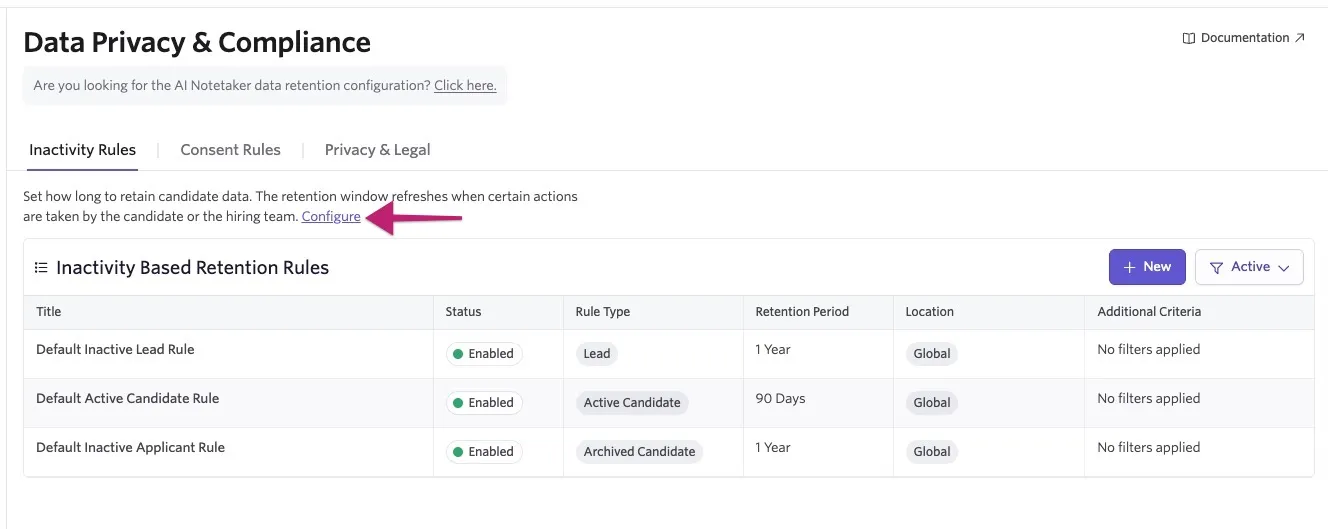1328x529 pixels.
Task: Open the Configure link
Action: tap(331, 216)
